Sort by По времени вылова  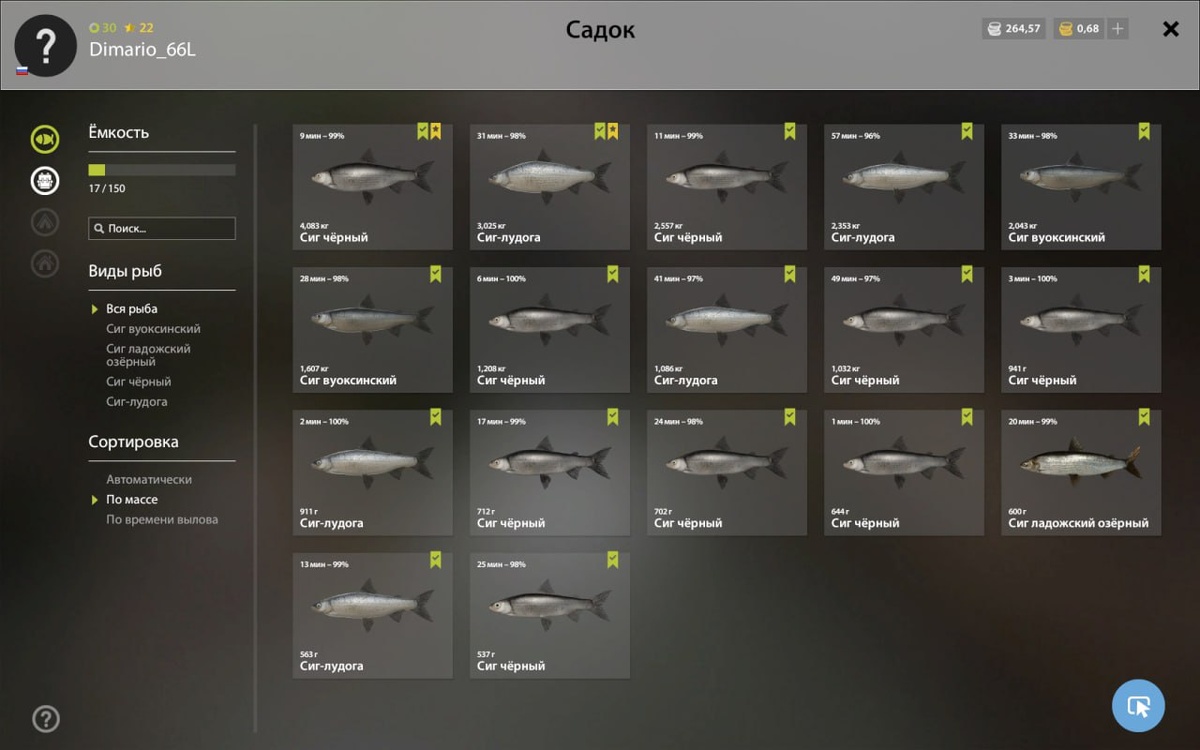click(162, 520)
